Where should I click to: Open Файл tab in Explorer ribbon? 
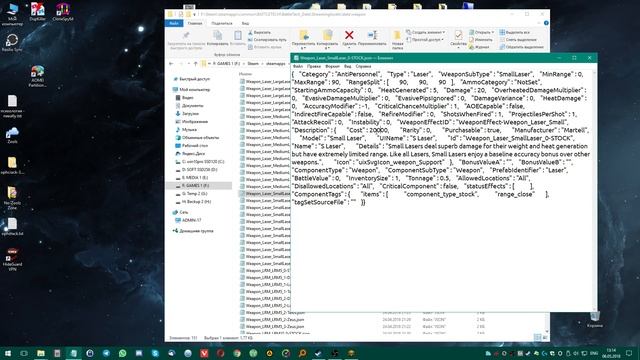(x=174, y=23)
